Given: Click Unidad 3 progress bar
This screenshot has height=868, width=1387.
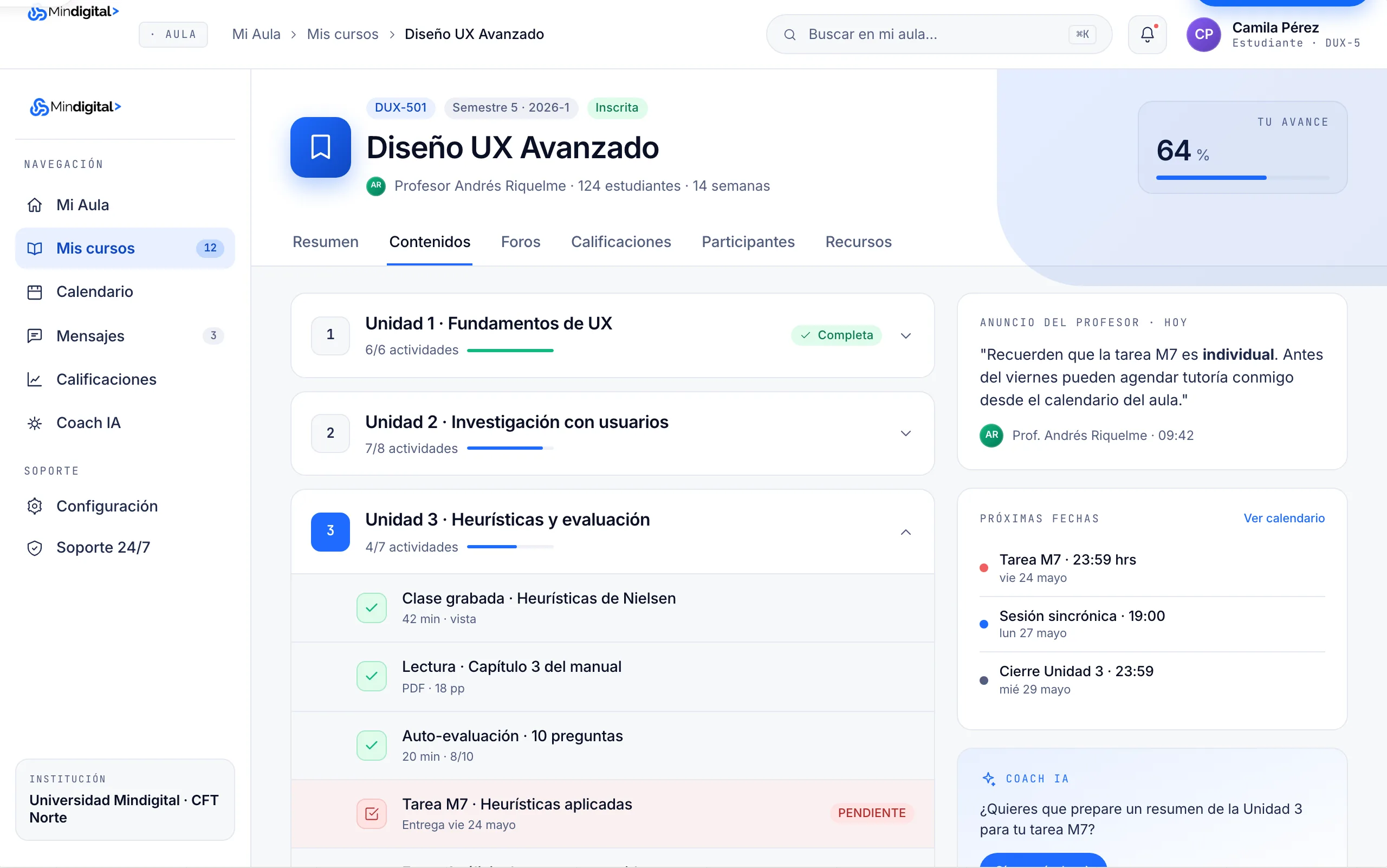Looking at the screenshot, I should pyautogui.click(x=510, y=547).
